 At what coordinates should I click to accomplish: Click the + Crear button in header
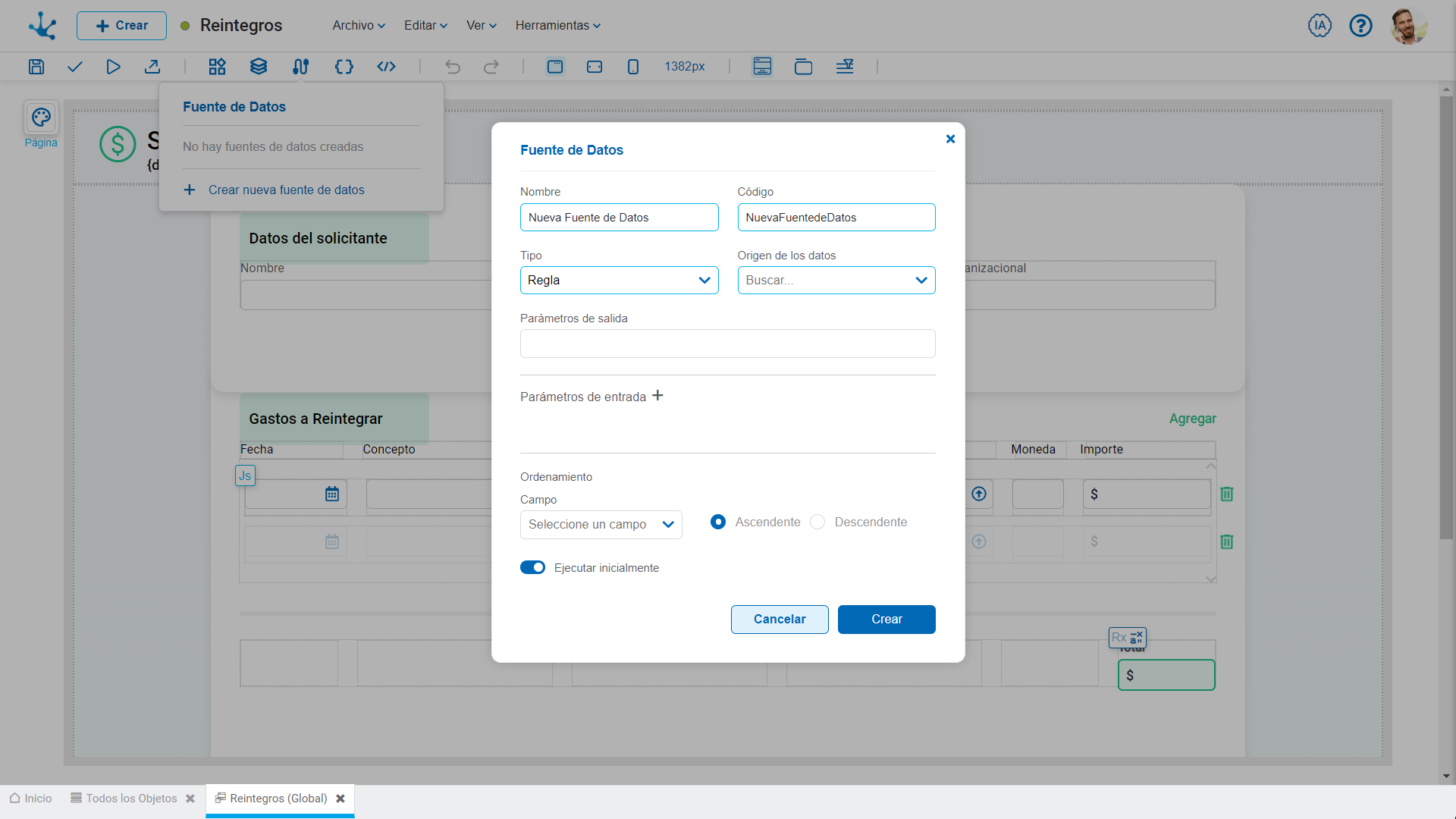(121, 26)
